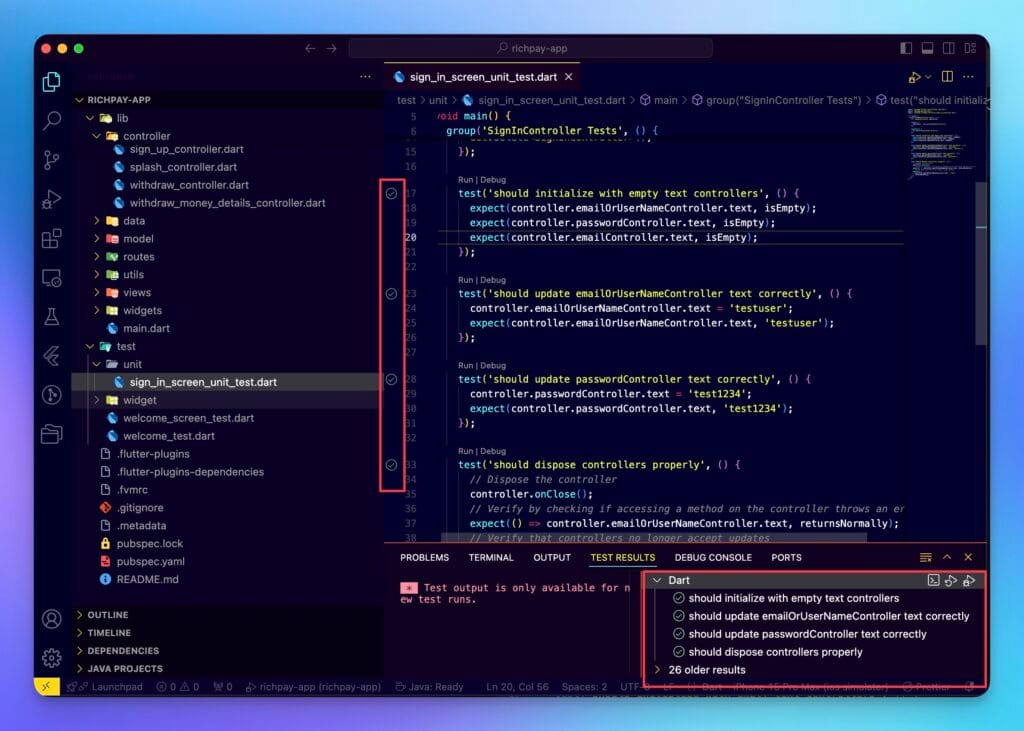1024x731 pixels.
Task: Click Run above the 'should initialize' test
Action: click(465, 180)
